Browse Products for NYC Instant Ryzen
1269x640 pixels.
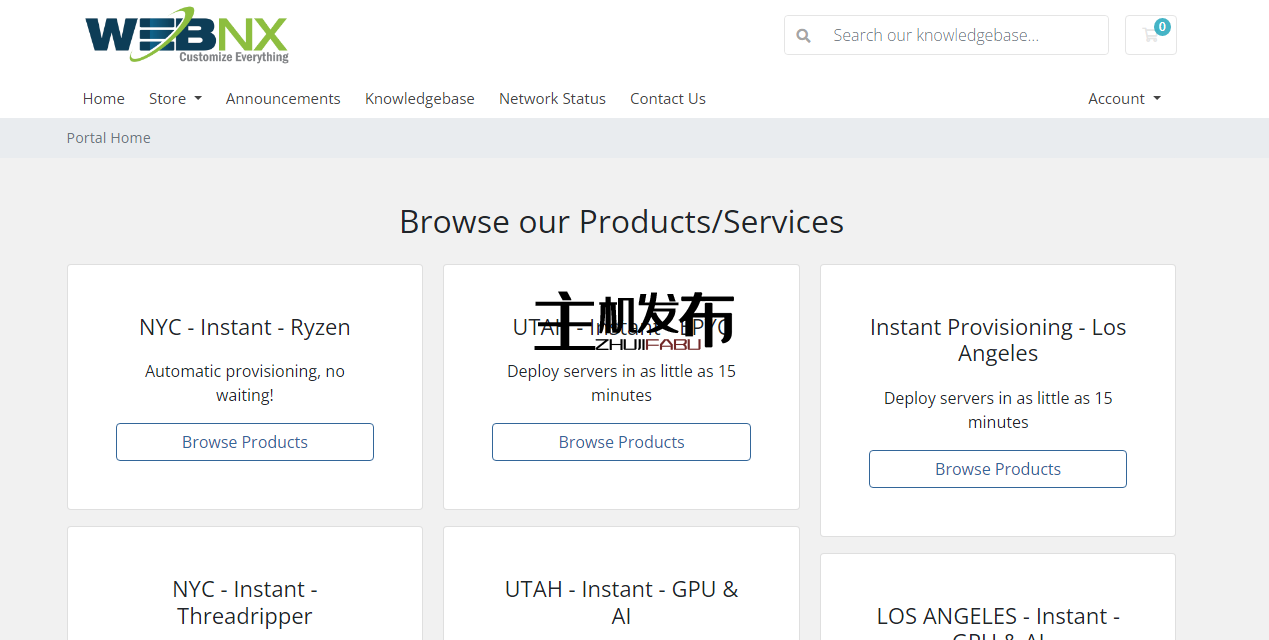pyautogui.click(x=245, y=442)
